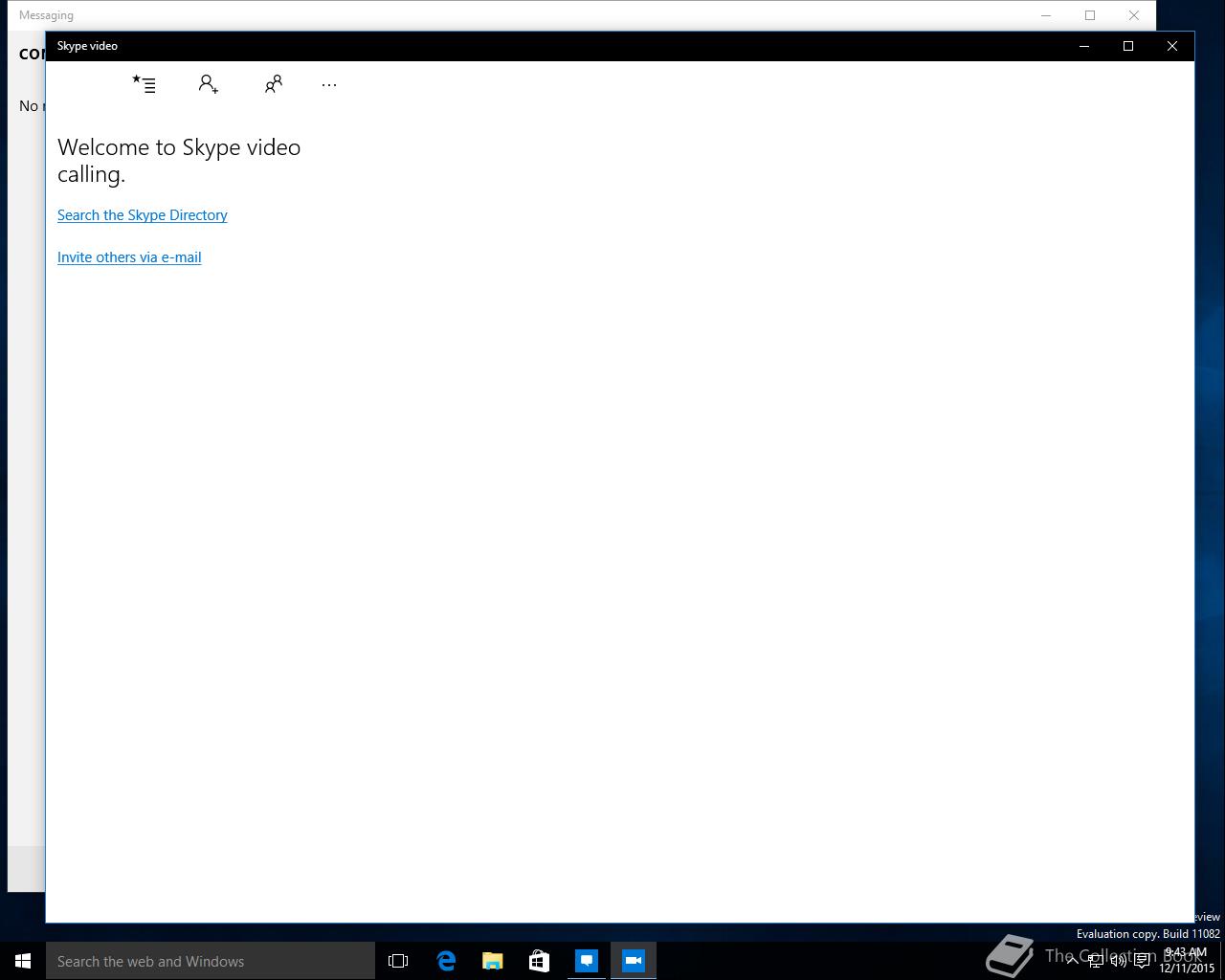Screen dimensions: 1225x980
Task: Click the Invite others via e-mail link
Action: pyautogui.click(x=129, y=257)
